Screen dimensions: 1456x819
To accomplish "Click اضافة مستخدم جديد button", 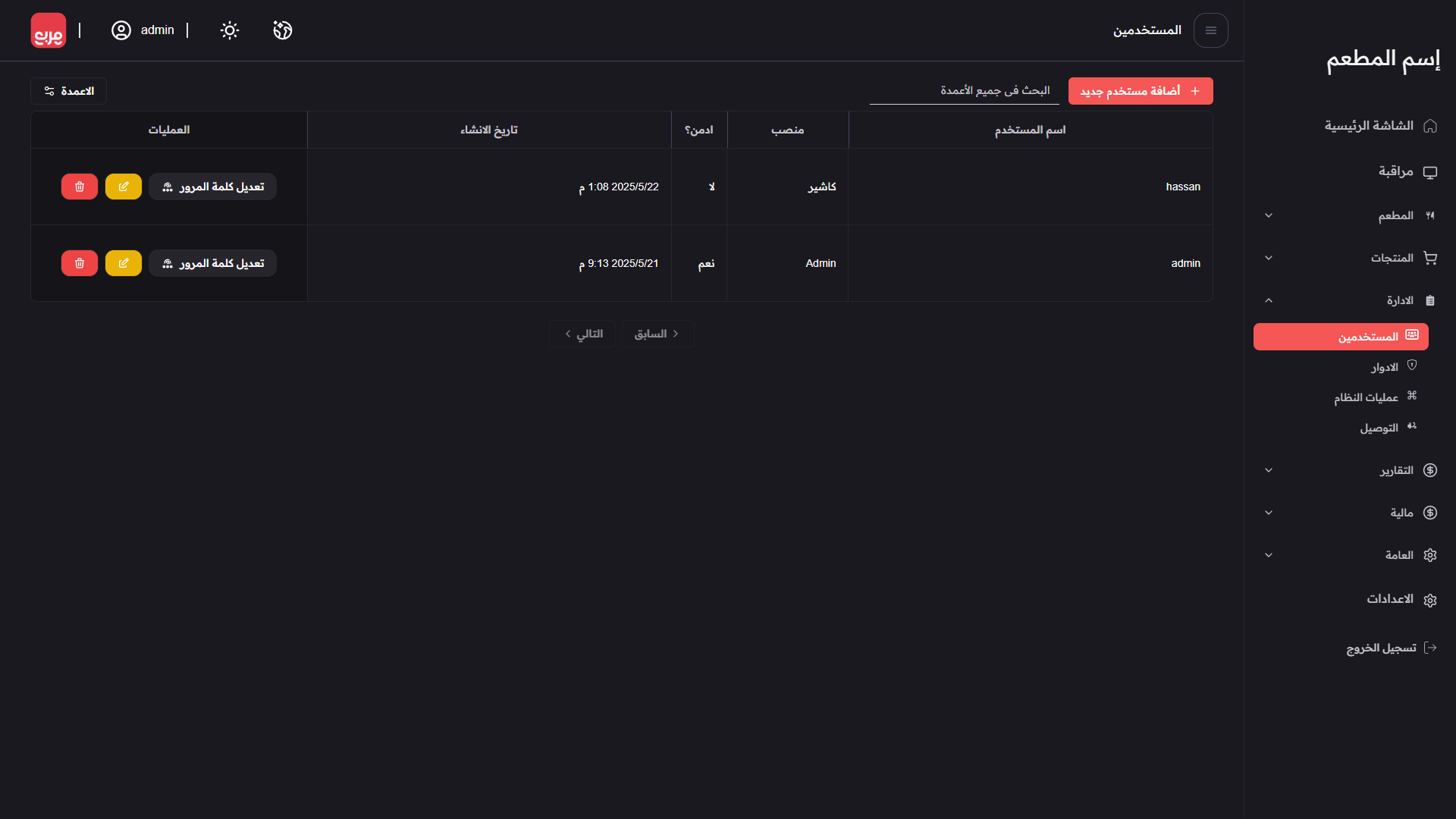I will click(x=1140, y=91).
